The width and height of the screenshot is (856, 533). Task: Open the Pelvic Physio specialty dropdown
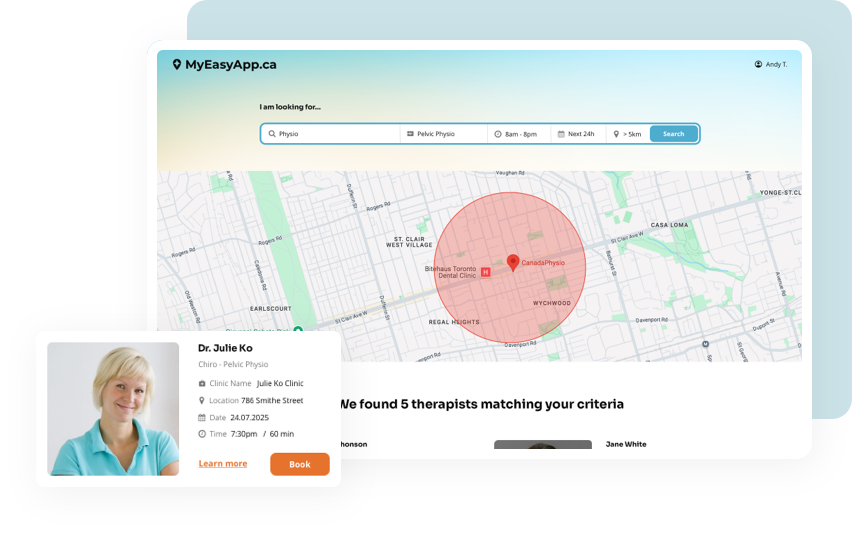[x=444, y=134]
